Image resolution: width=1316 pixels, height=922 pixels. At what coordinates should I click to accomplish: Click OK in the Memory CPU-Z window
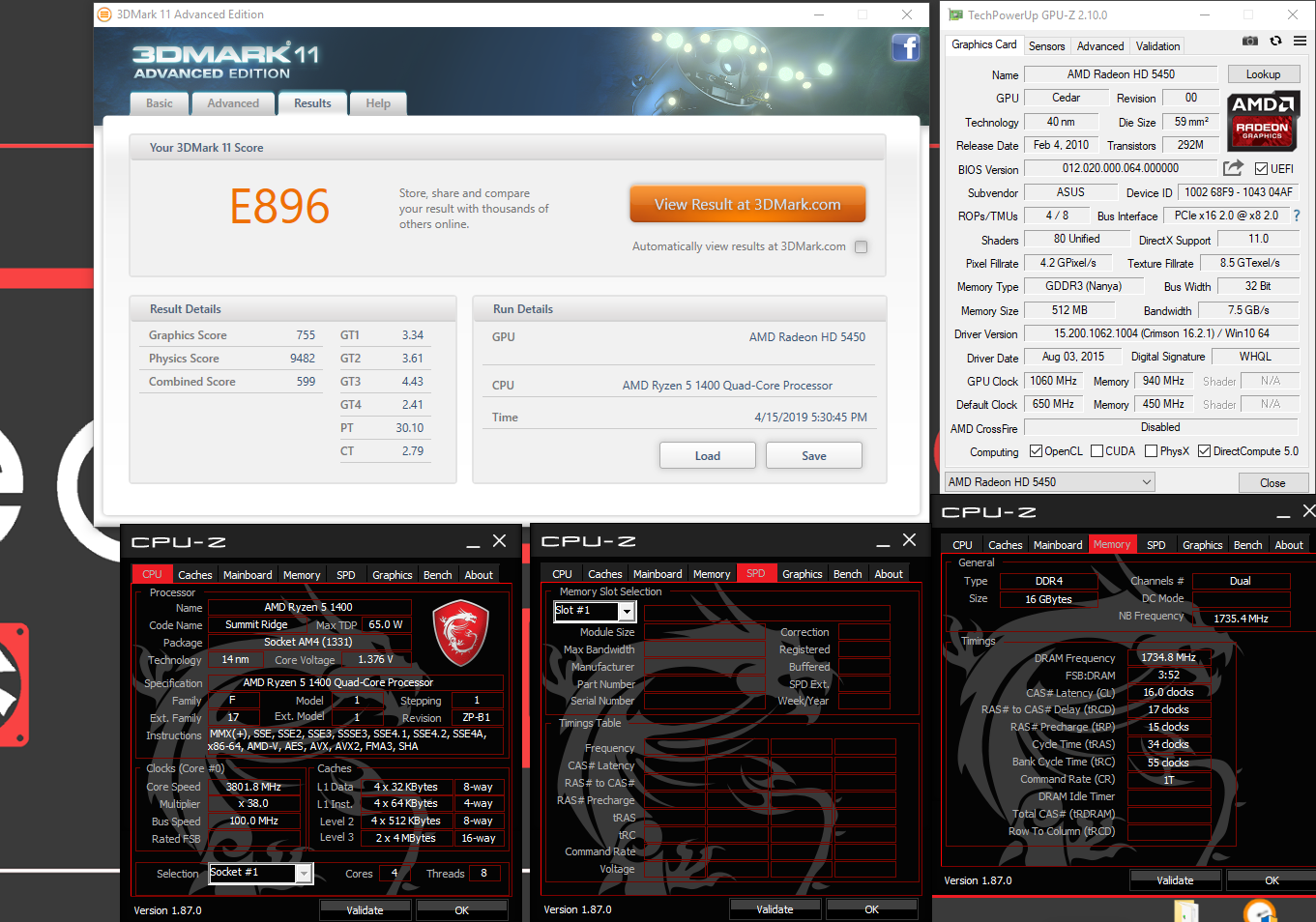pyautogui.click(x=1272, y=880)
